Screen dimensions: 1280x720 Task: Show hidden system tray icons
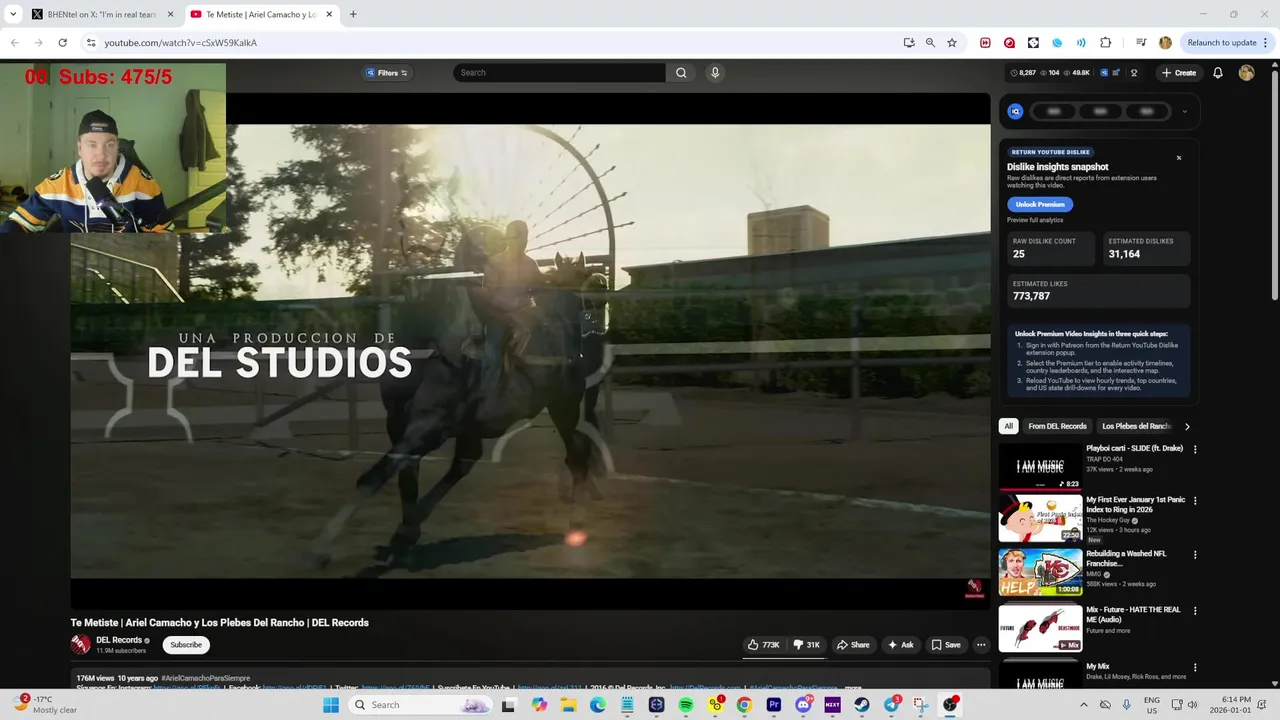pyautogui.click(x=1083, y=705)
